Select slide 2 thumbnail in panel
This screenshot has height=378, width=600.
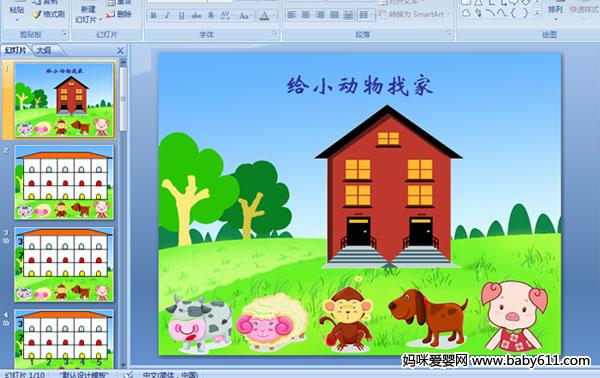[x=64, y=182]
